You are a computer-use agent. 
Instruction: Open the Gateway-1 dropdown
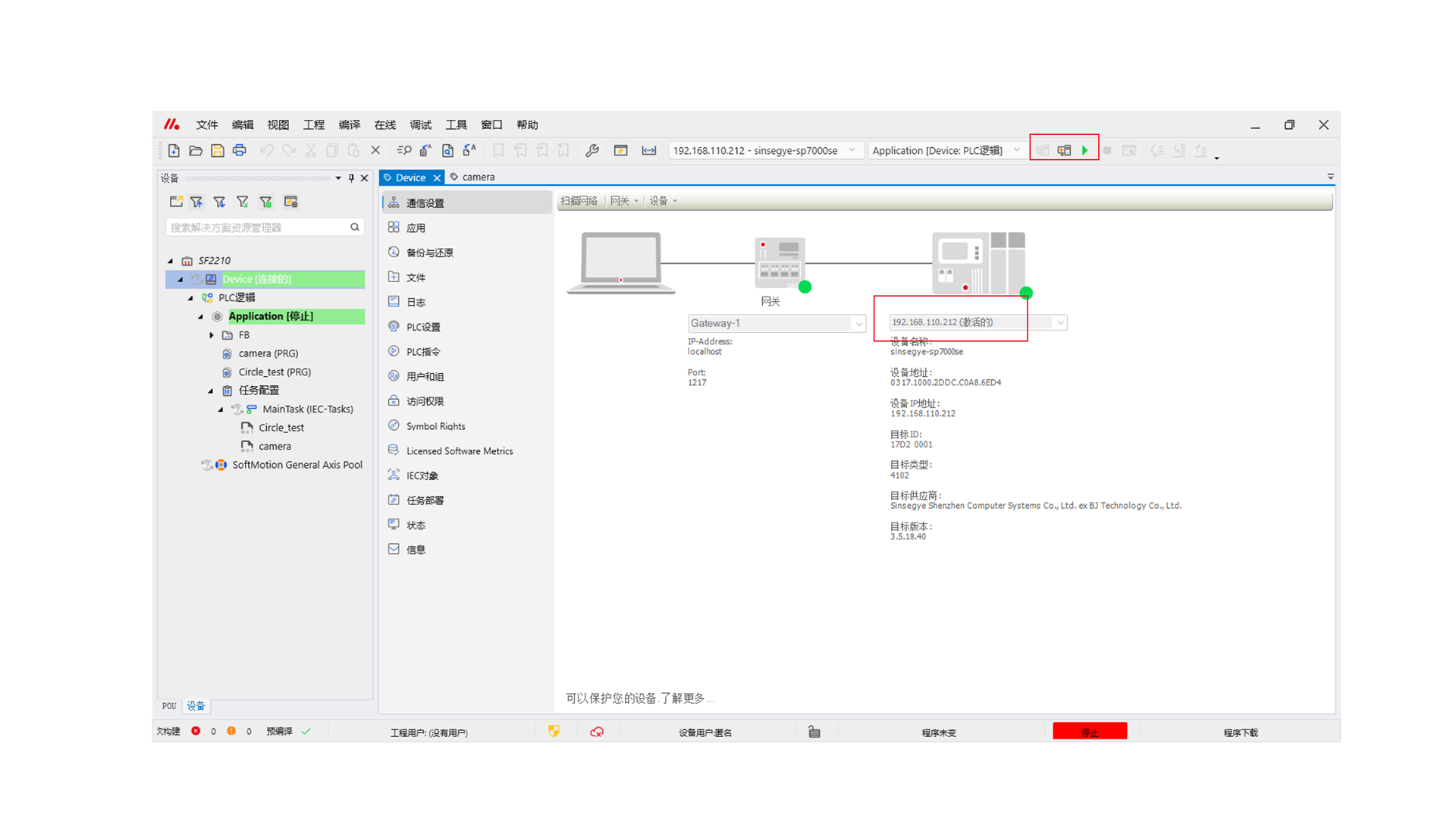[x=858, y=323]
